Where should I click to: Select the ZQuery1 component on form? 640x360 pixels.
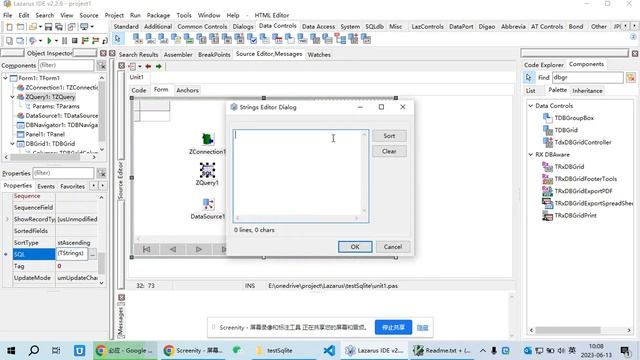(207, 170)
